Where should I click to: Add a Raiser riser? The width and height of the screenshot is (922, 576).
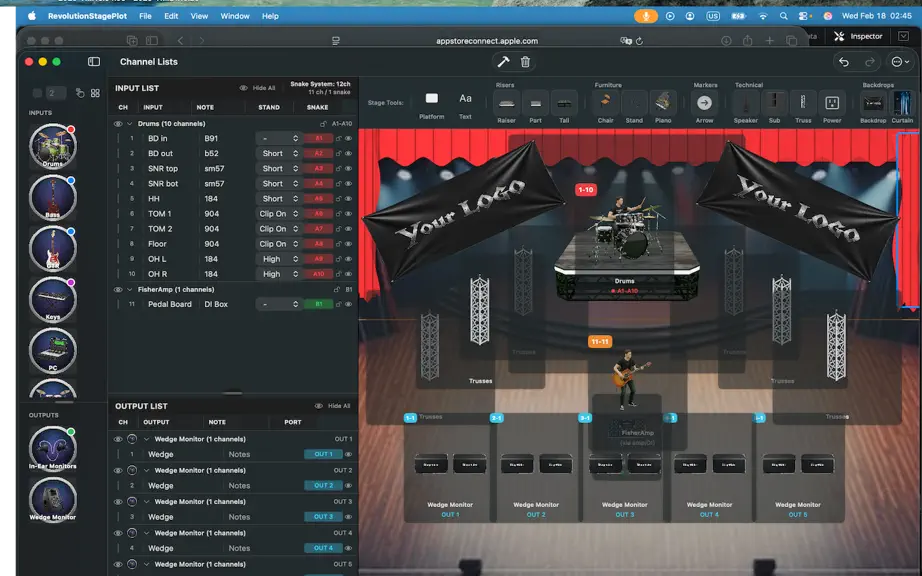(506, 108)
